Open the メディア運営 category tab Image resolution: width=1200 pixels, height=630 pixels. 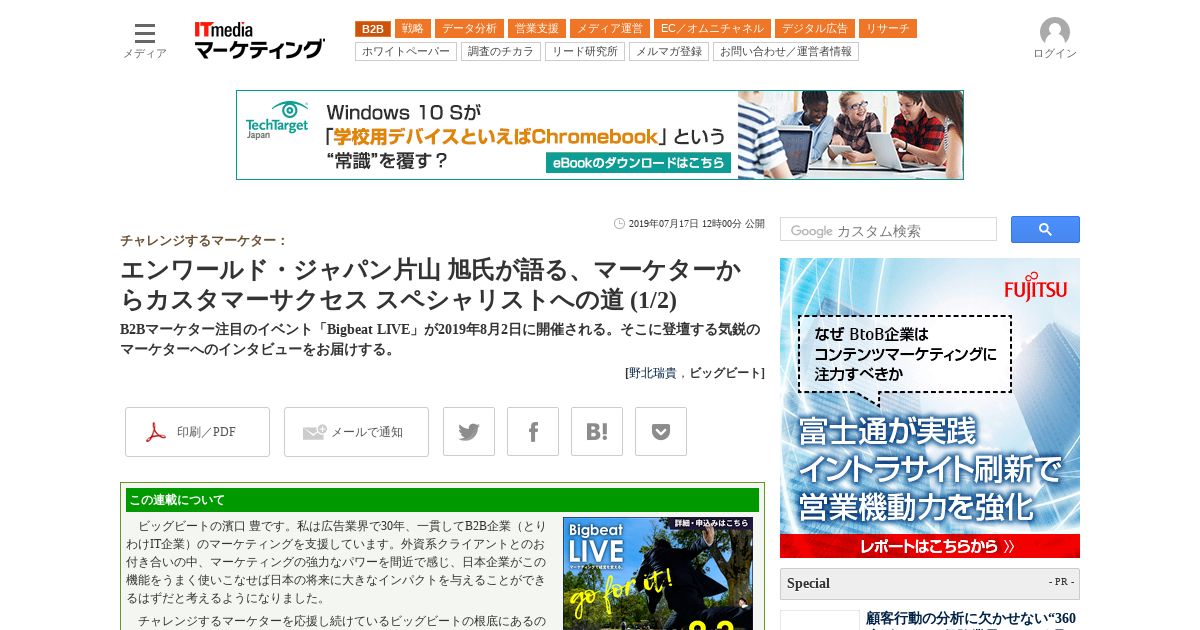(x=610, y=29)
